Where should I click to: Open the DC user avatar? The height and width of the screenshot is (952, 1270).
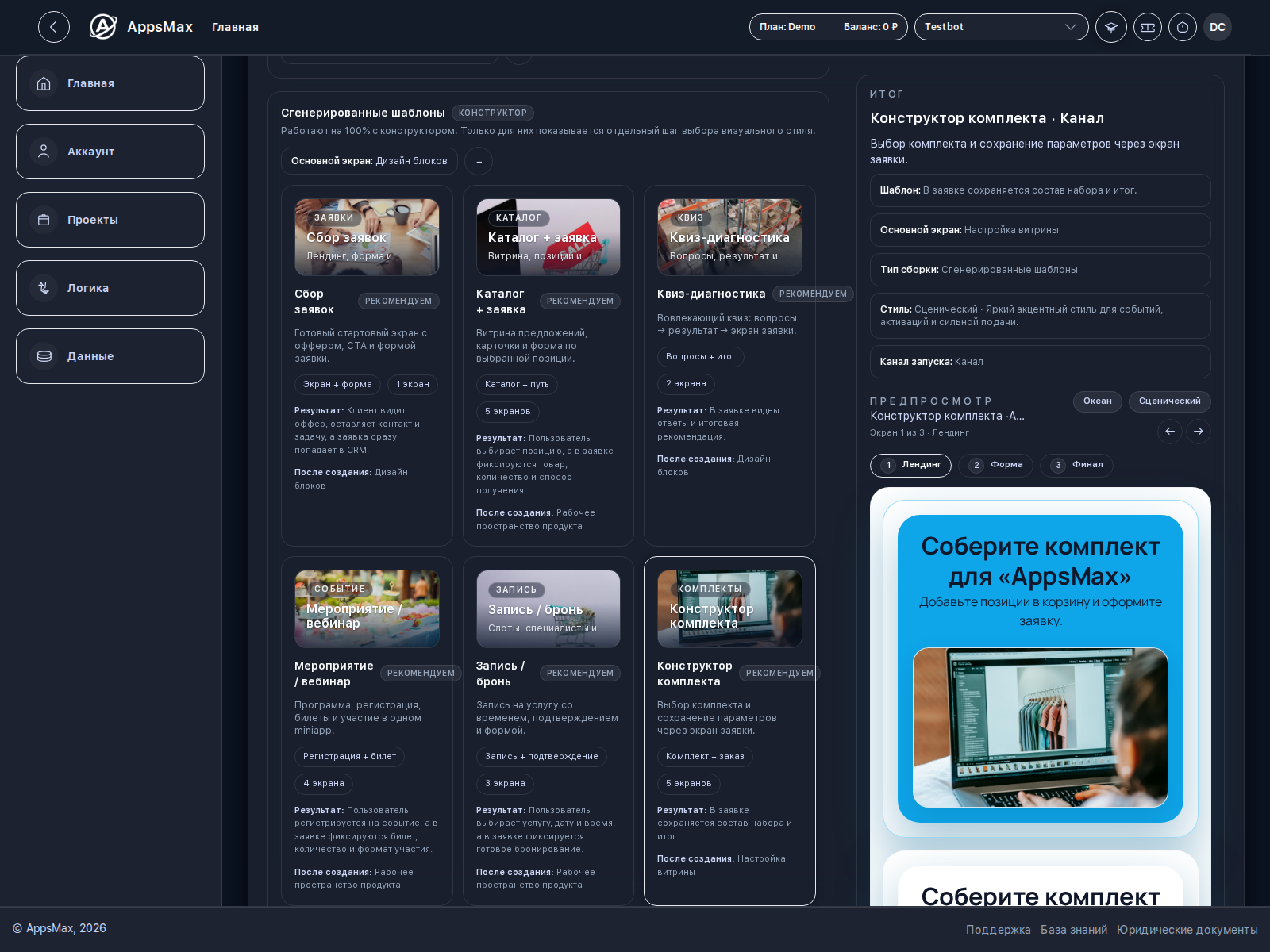pyautogui.click(x=1217, y=27)
